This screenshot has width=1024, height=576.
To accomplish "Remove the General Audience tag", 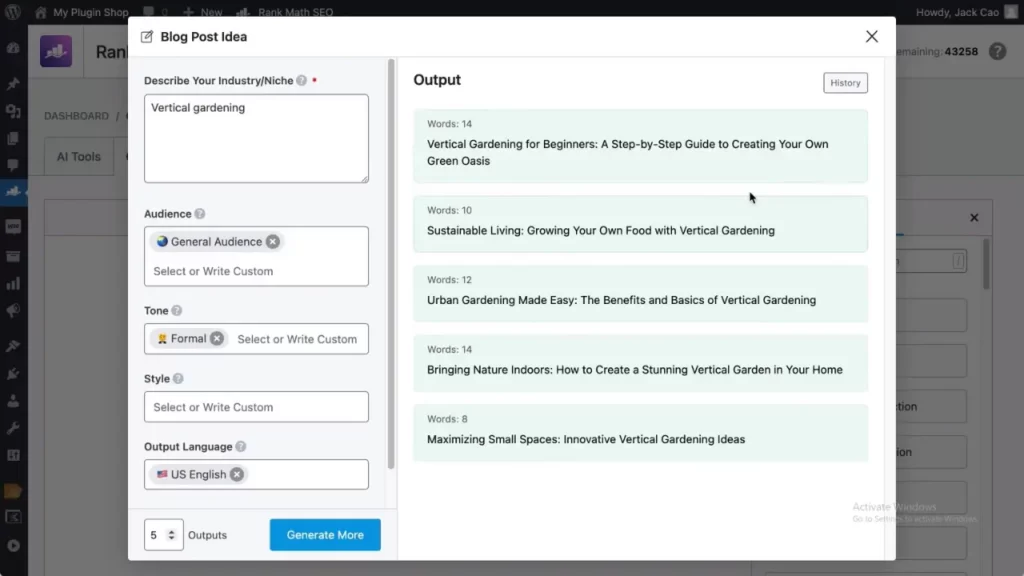I will coord(273,242).
